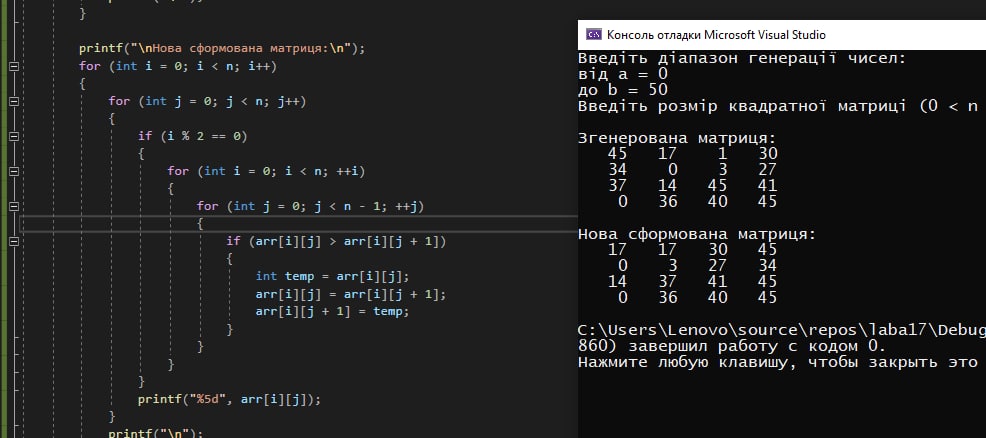Click console matrix row "34 0 3 27"

693,170
